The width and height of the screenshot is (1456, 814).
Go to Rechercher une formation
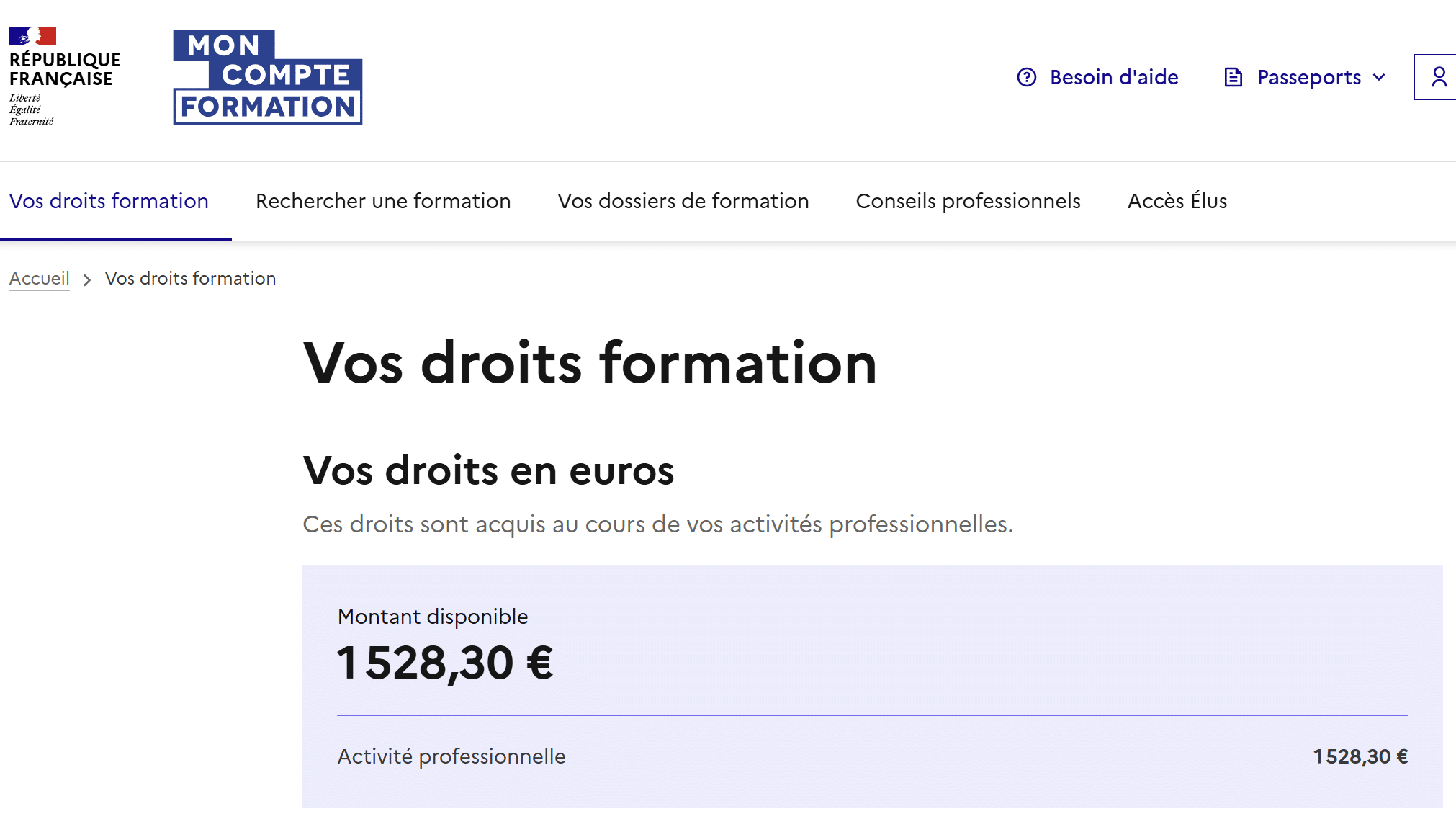(383, 201)
